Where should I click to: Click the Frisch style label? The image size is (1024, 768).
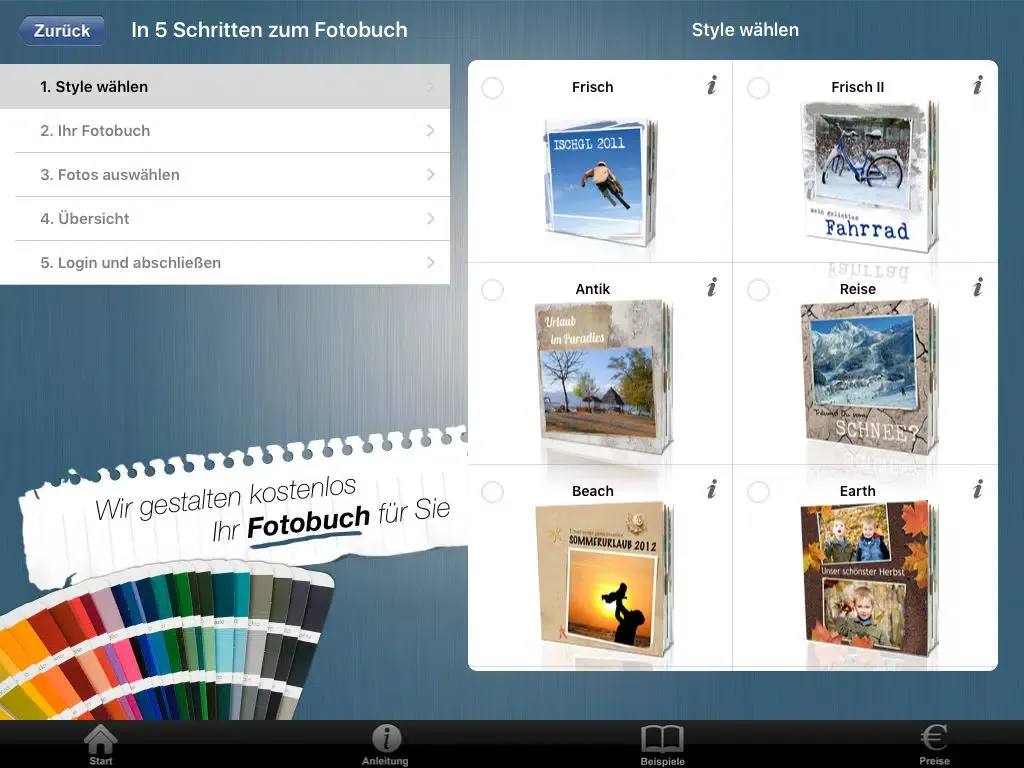click(592, 87)
